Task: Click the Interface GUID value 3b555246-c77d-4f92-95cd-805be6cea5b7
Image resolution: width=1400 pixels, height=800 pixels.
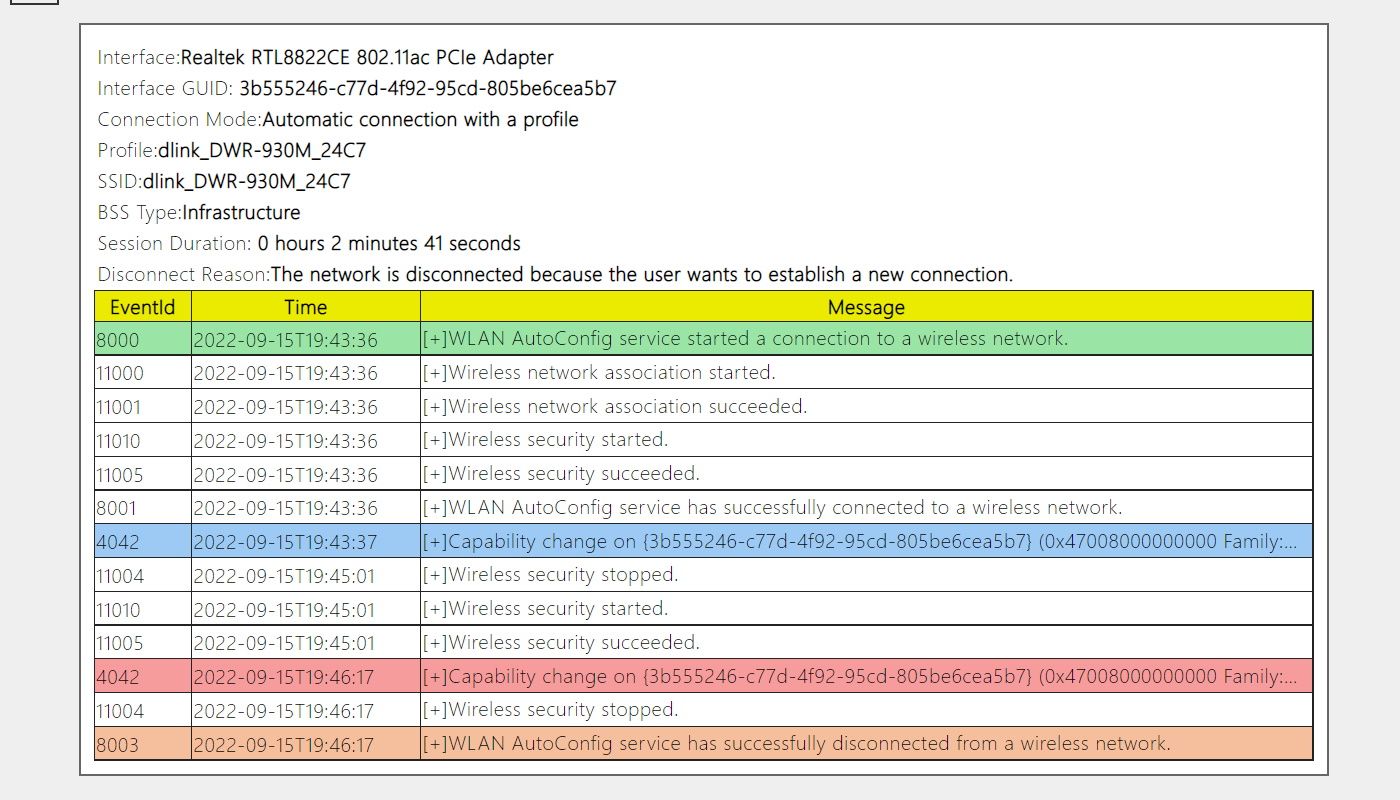Action: pos(428,89)
